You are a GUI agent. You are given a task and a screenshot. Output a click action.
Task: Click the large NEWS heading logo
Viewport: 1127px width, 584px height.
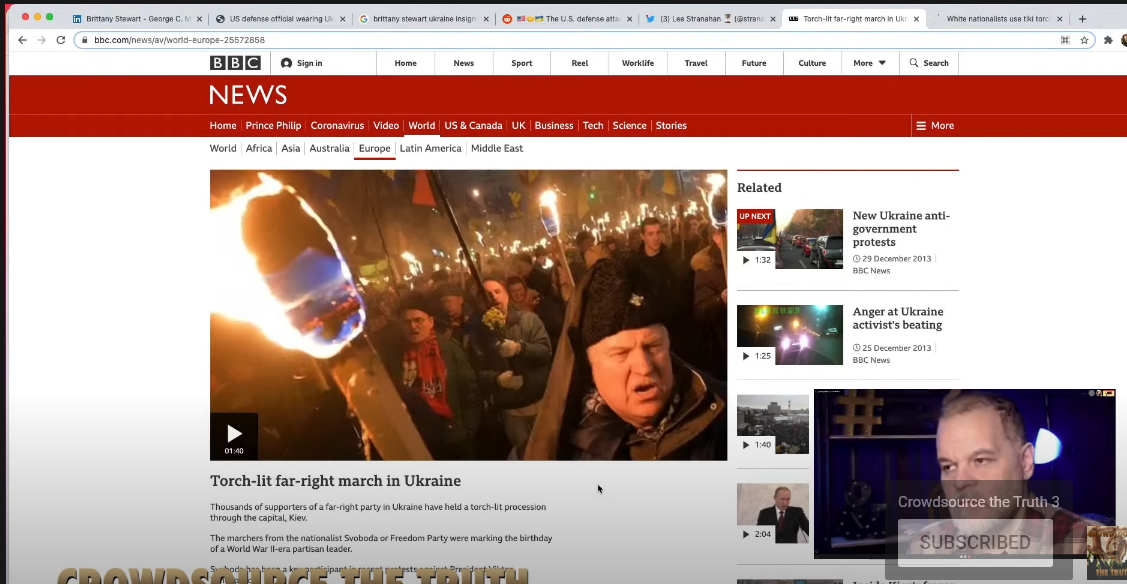click(x=248, y=95)
